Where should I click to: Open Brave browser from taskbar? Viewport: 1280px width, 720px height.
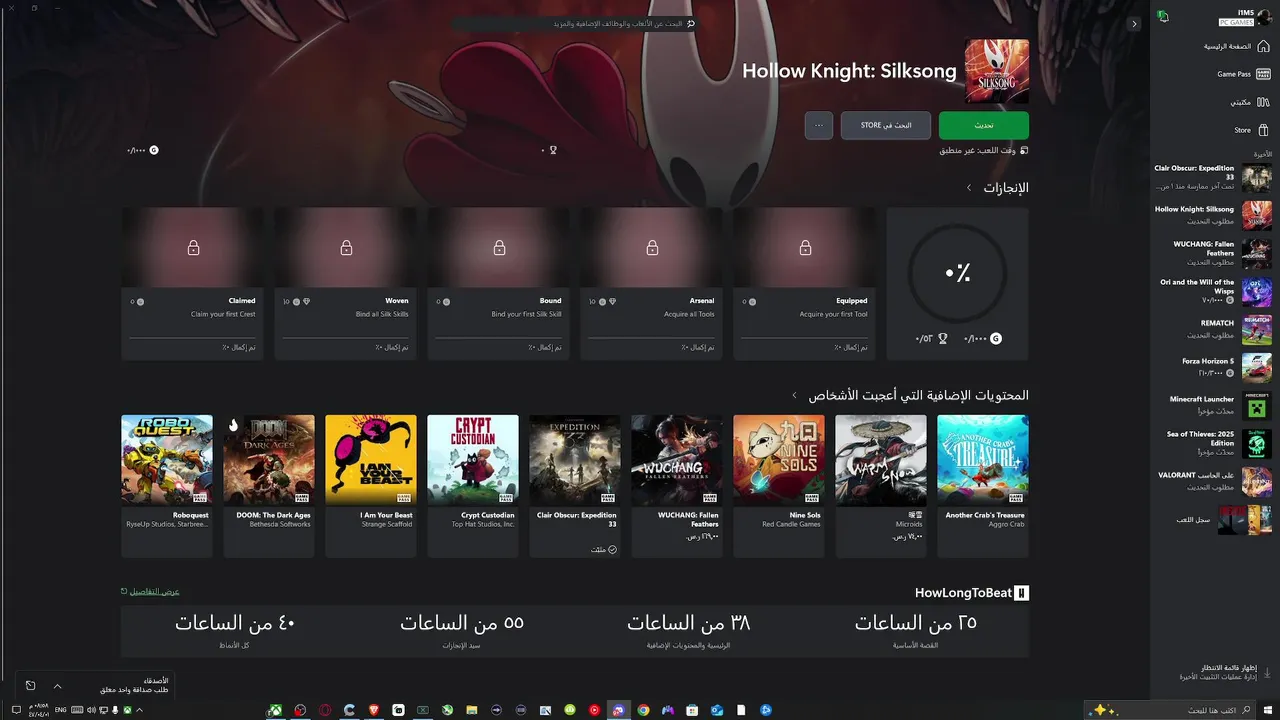[x=374, y=710]
